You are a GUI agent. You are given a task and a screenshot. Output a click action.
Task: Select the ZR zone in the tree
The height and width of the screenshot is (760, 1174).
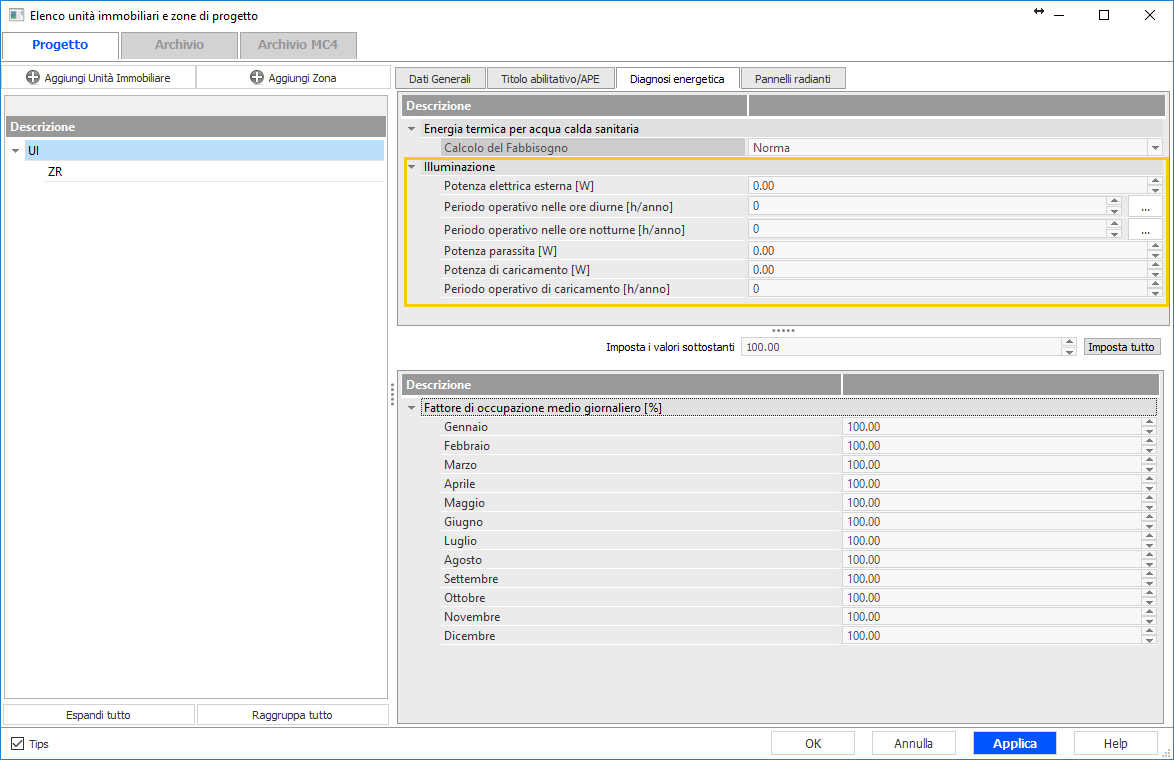tap(55, 172)
